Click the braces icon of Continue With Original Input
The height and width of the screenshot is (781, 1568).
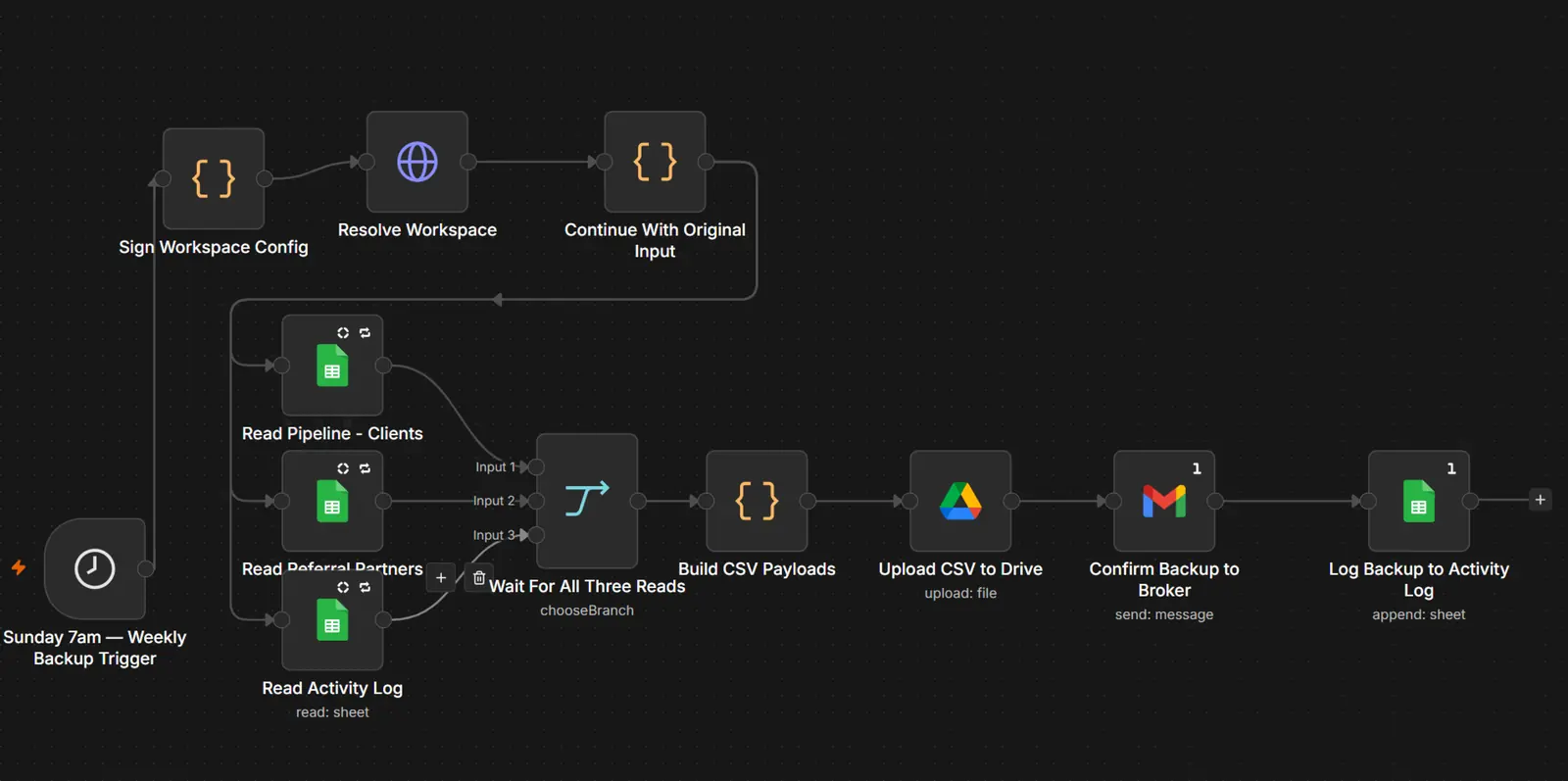(x=655, y=162)
